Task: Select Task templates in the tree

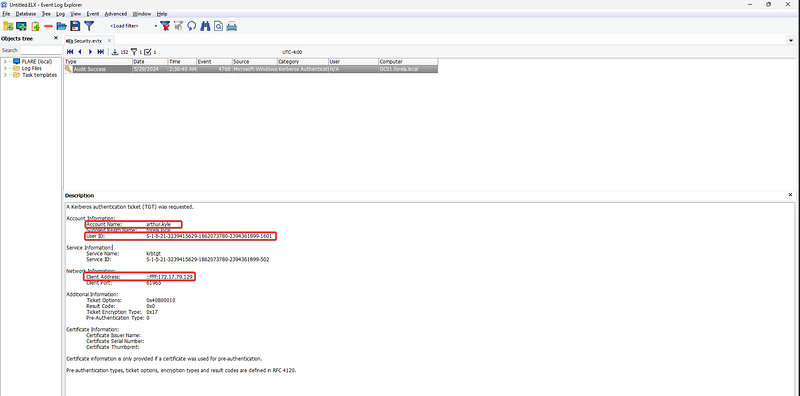Action: [x=39, y=75]
